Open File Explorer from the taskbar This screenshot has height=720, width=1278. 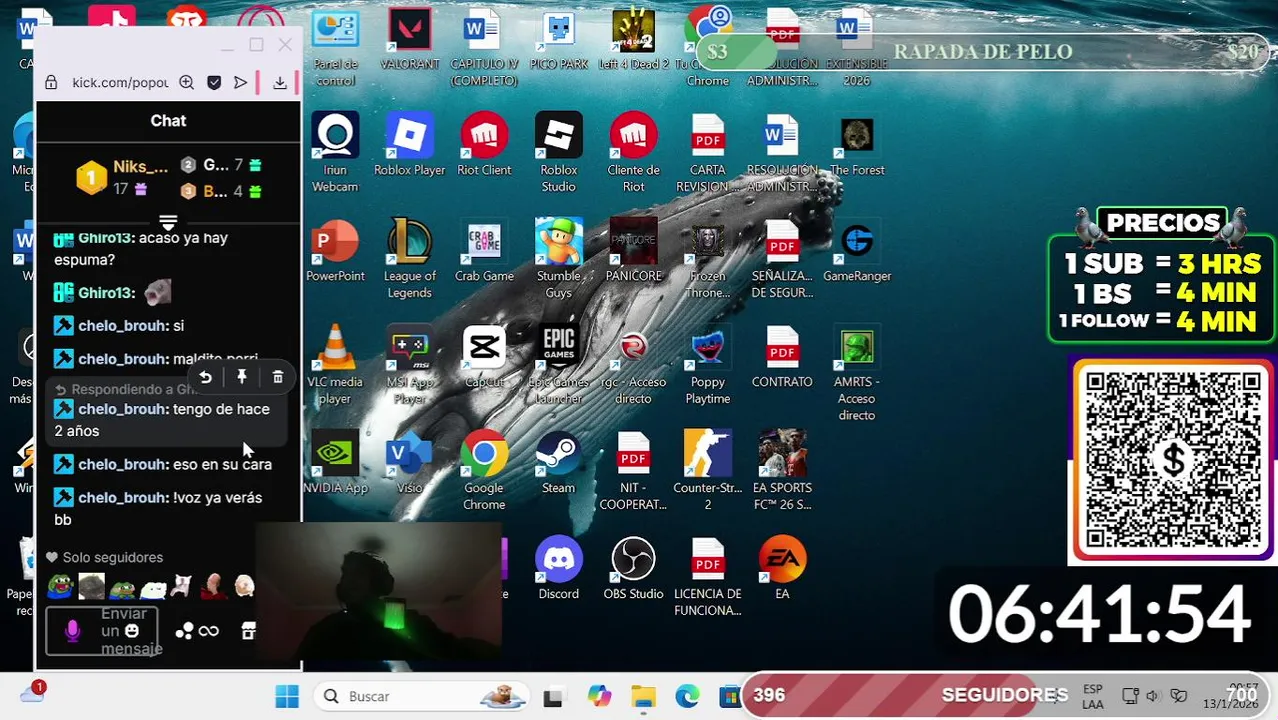(x=643, y=696)
